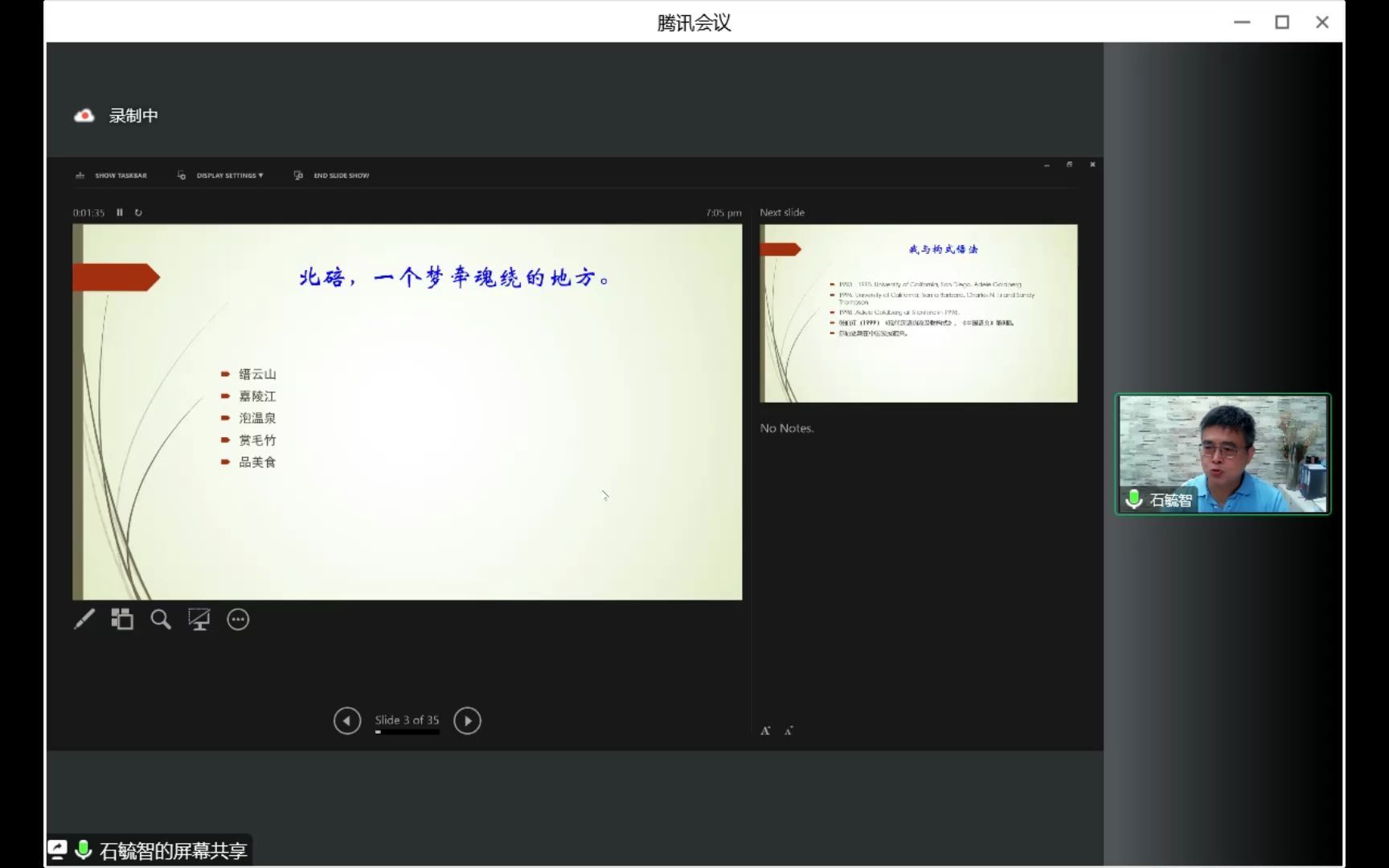Click the 0:01:35 elapsed timer
The image size is (1389, 868).
tap(88, 213)
